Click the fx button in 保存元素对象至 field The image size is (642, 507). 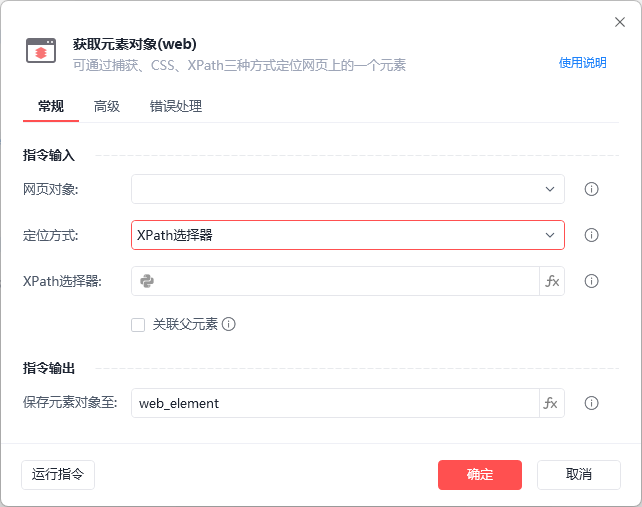pyautogui.click(x=552, y=403)
